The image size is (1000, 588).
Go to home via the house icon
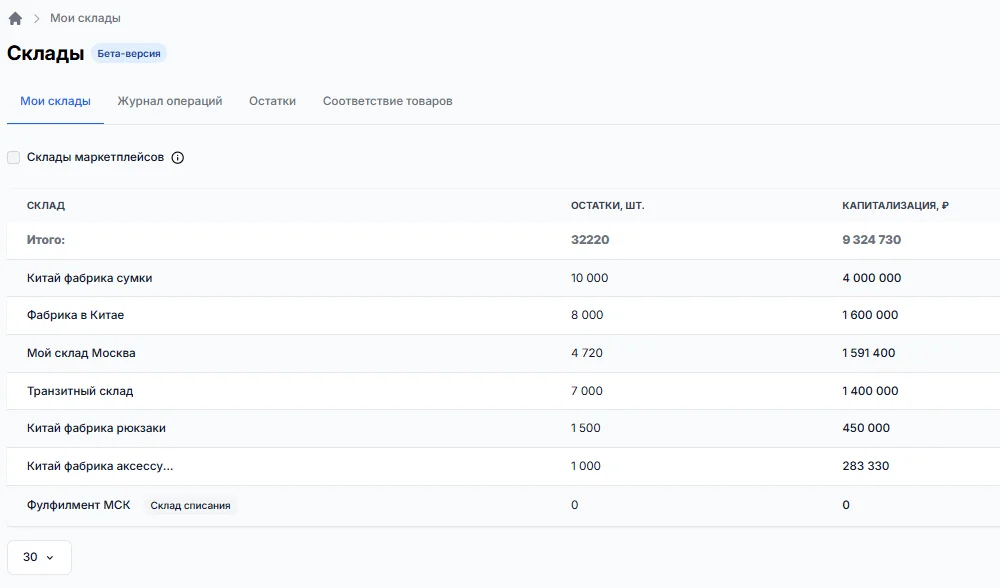tap(15, 18)
